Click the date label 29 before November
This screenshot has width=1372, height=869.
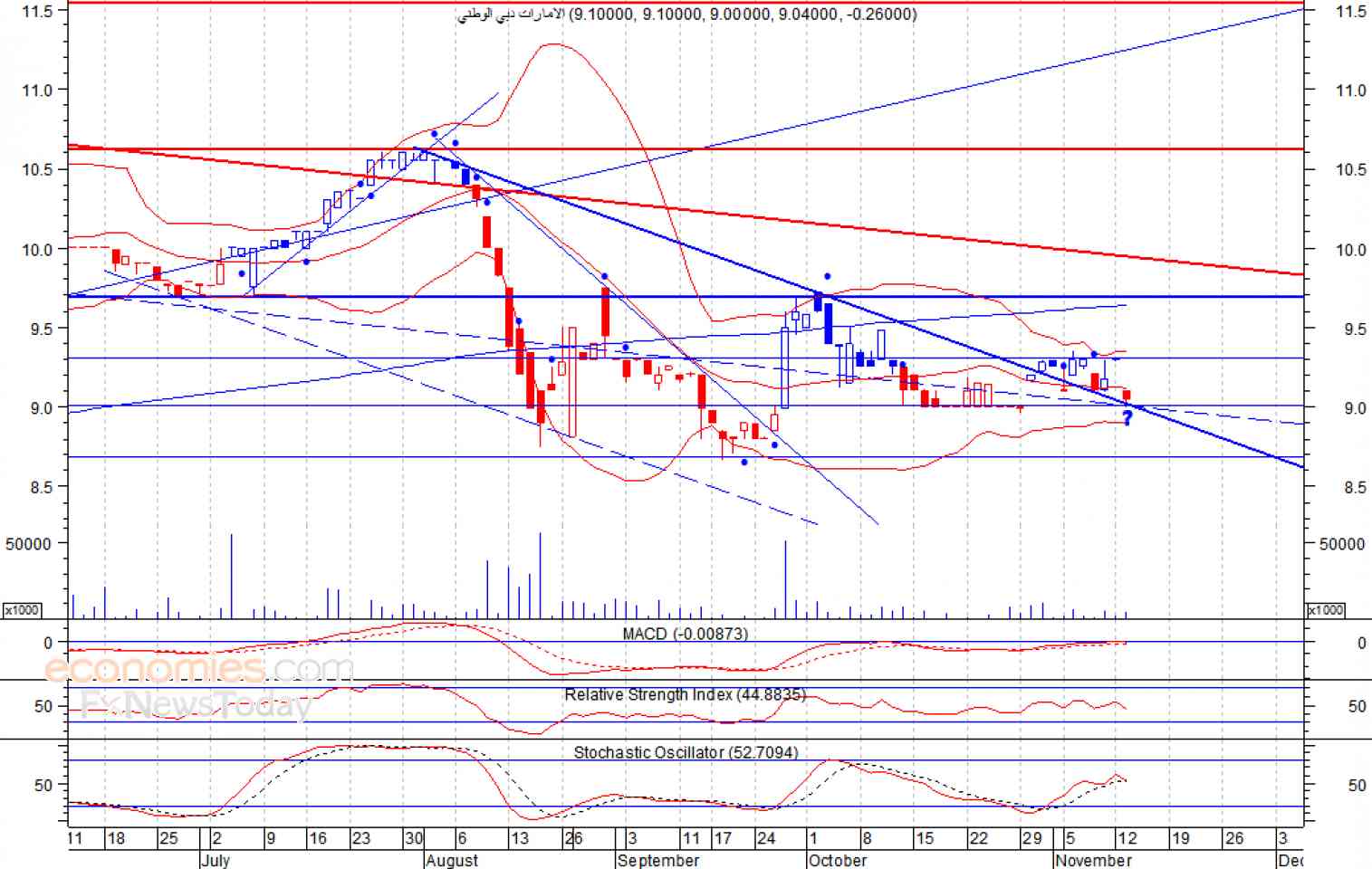pos(1031,838)
